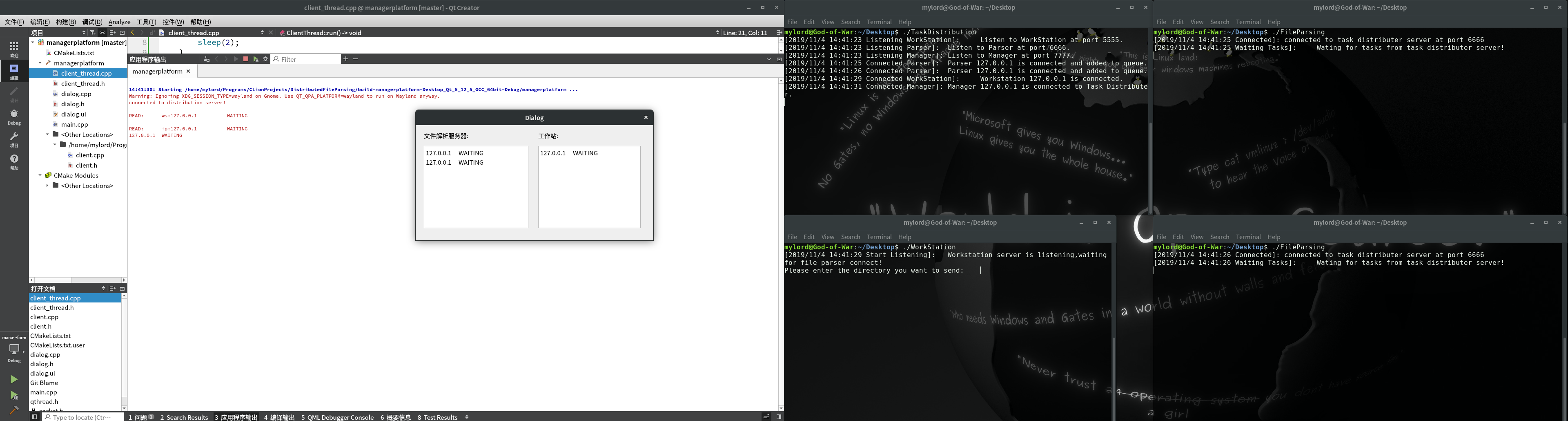Toggle output pane progress details button
This screenshot has width=1568, height=421.
(x=766, y=417)
